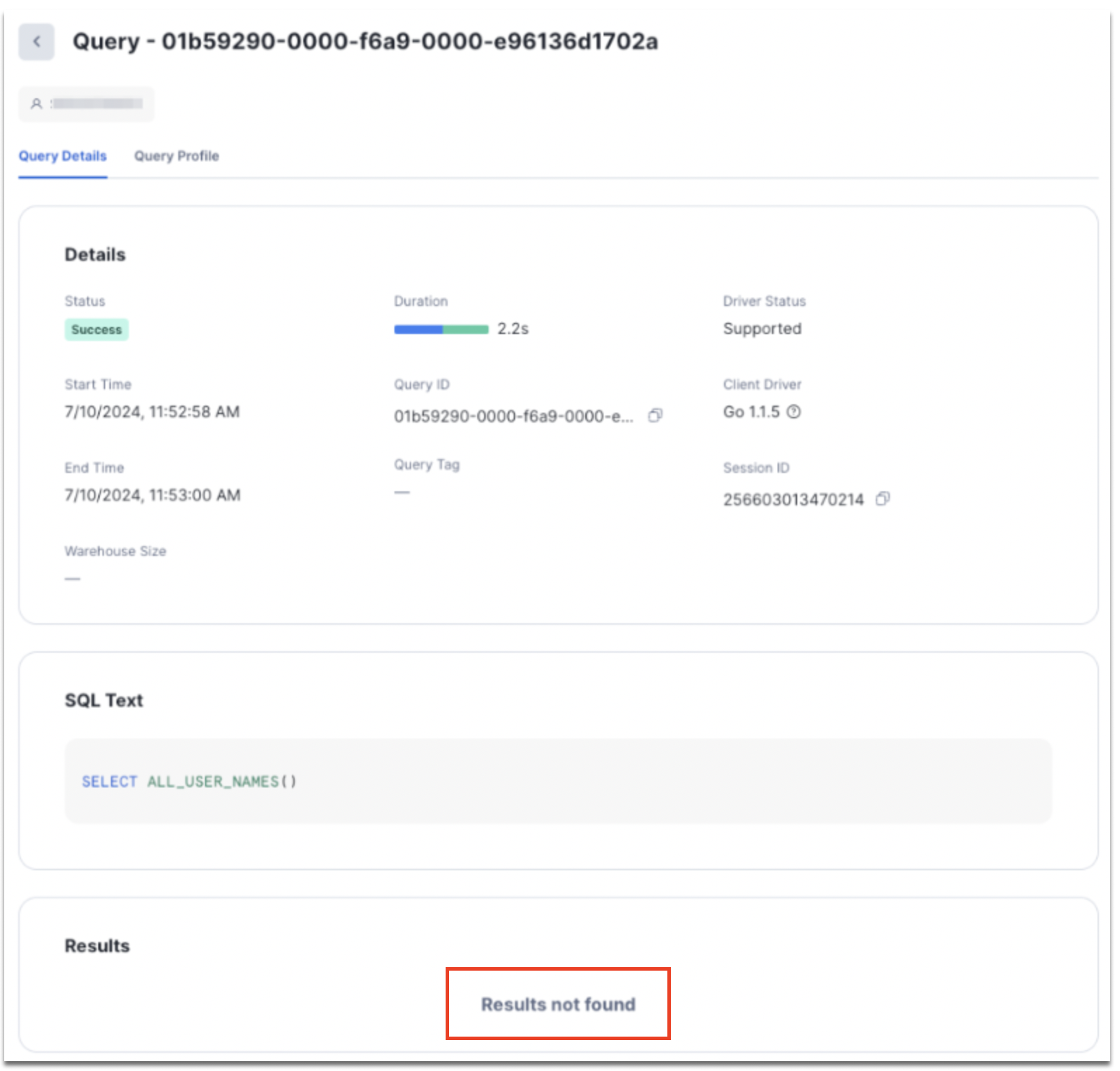The width and height of the screenshot is (1120, 1071).
Task: Go back using the left chevron button
Action: coord(36,42)
